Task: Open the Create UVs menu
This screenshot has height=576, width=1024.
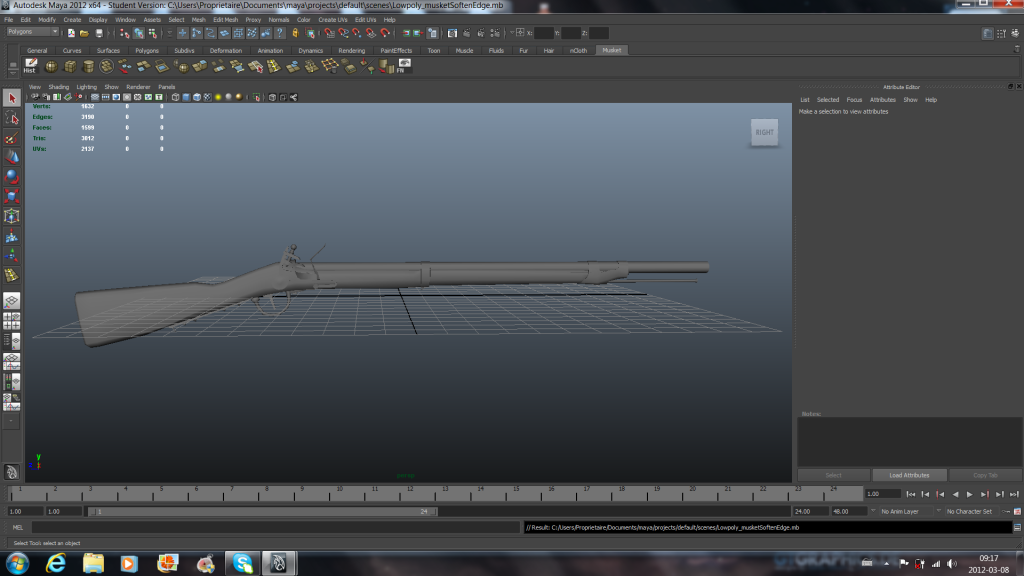Action: click(332, 20)
